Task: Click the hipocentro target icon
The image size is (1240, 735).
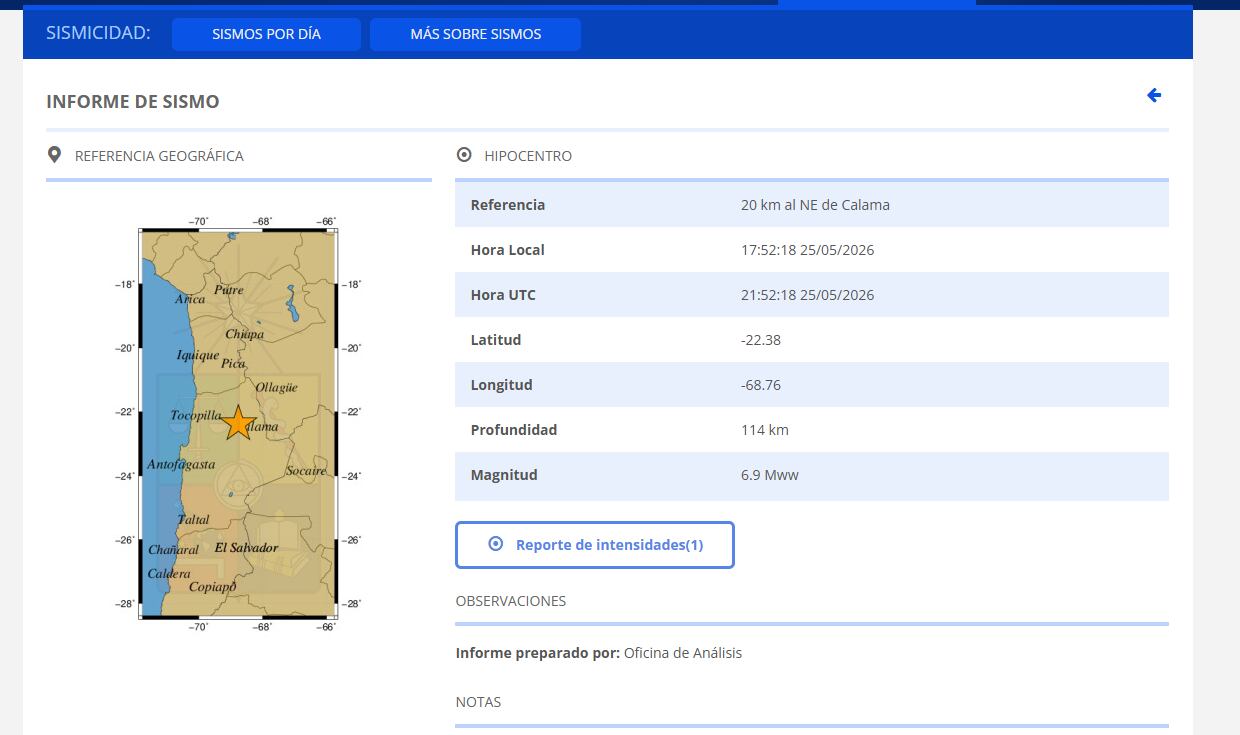Action: point(464,155)
